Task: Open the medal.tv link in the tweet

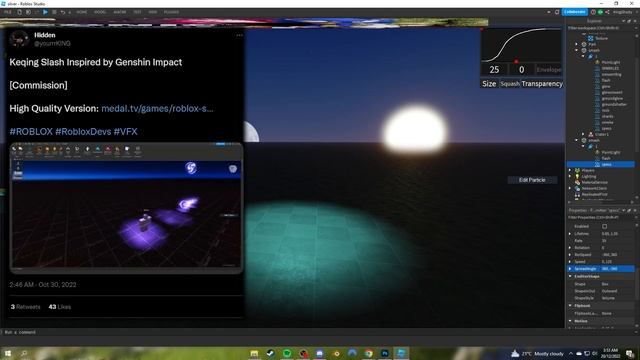Action: pos(157,109)
